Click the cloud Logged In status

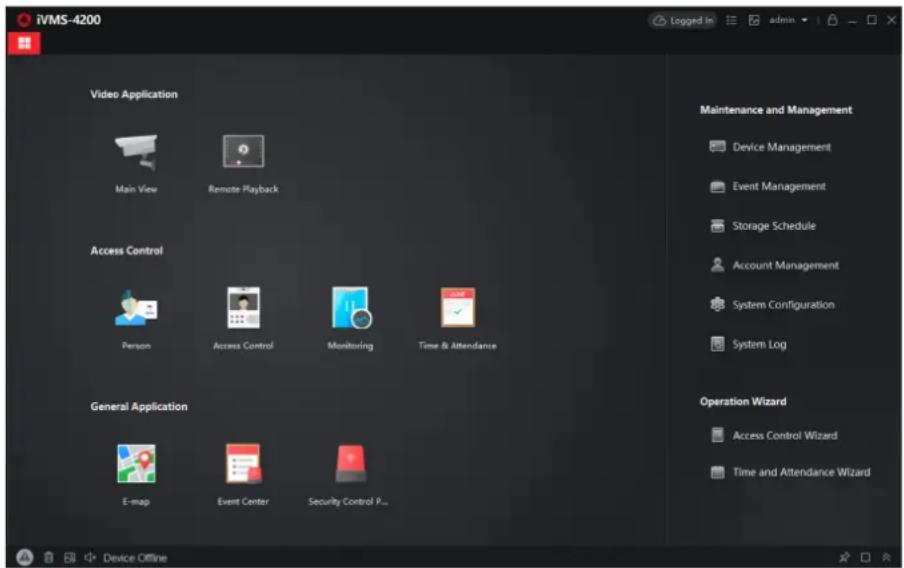tap(683, 20)
